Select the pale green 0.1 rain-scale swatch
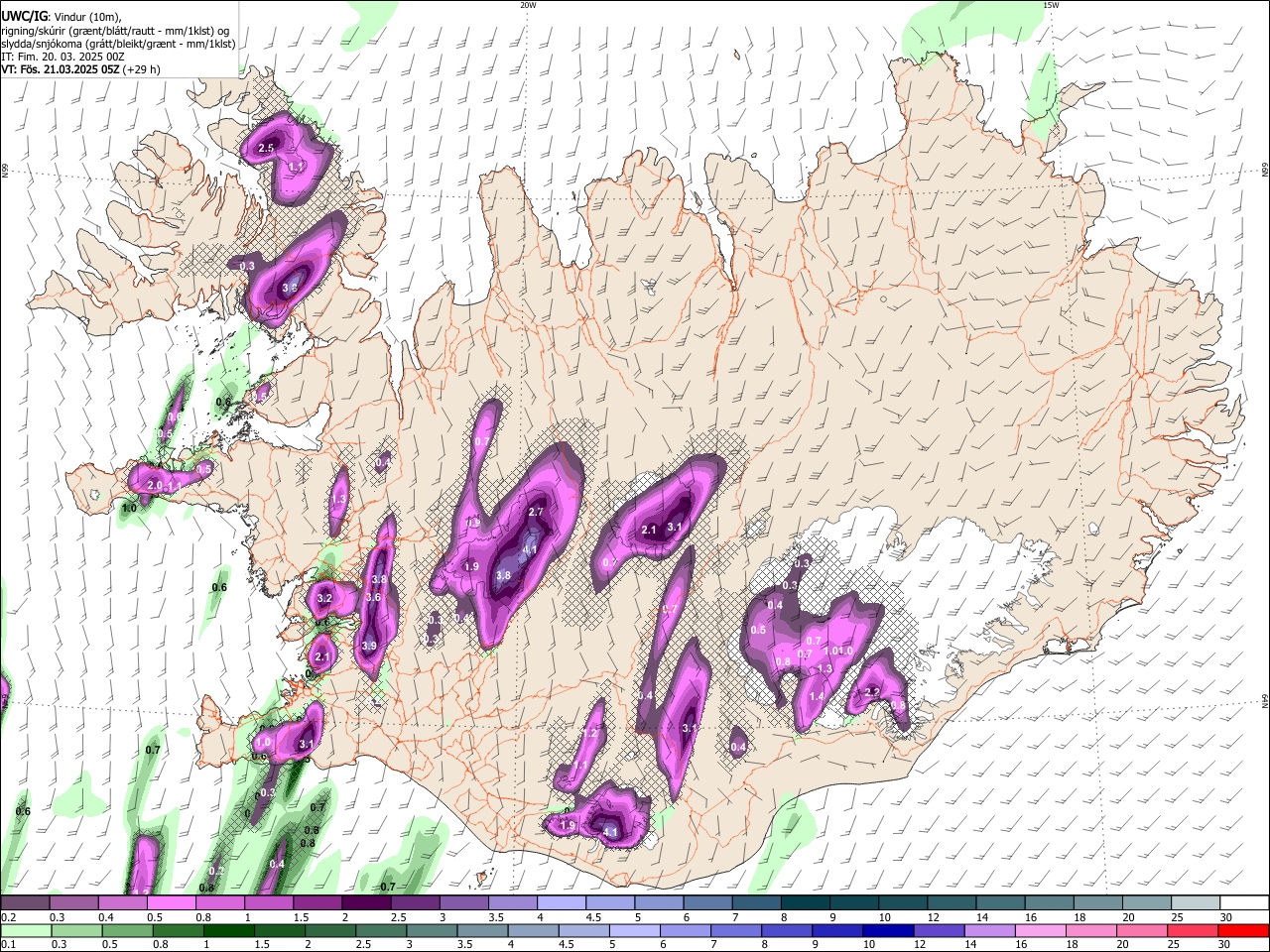The height and width of the screenshot is (952, 1270). 25,930
